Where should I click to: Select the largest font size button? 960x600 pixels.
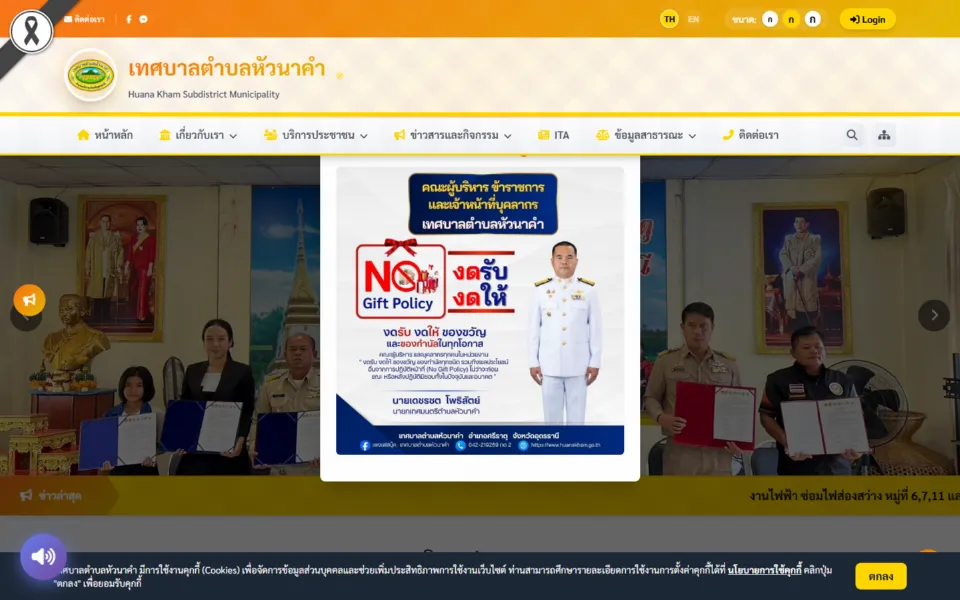812,19
